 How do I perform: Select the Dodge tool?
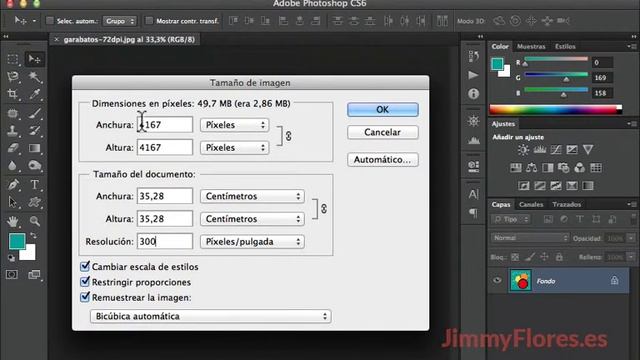pyautogui.click(x=34, y=165)
